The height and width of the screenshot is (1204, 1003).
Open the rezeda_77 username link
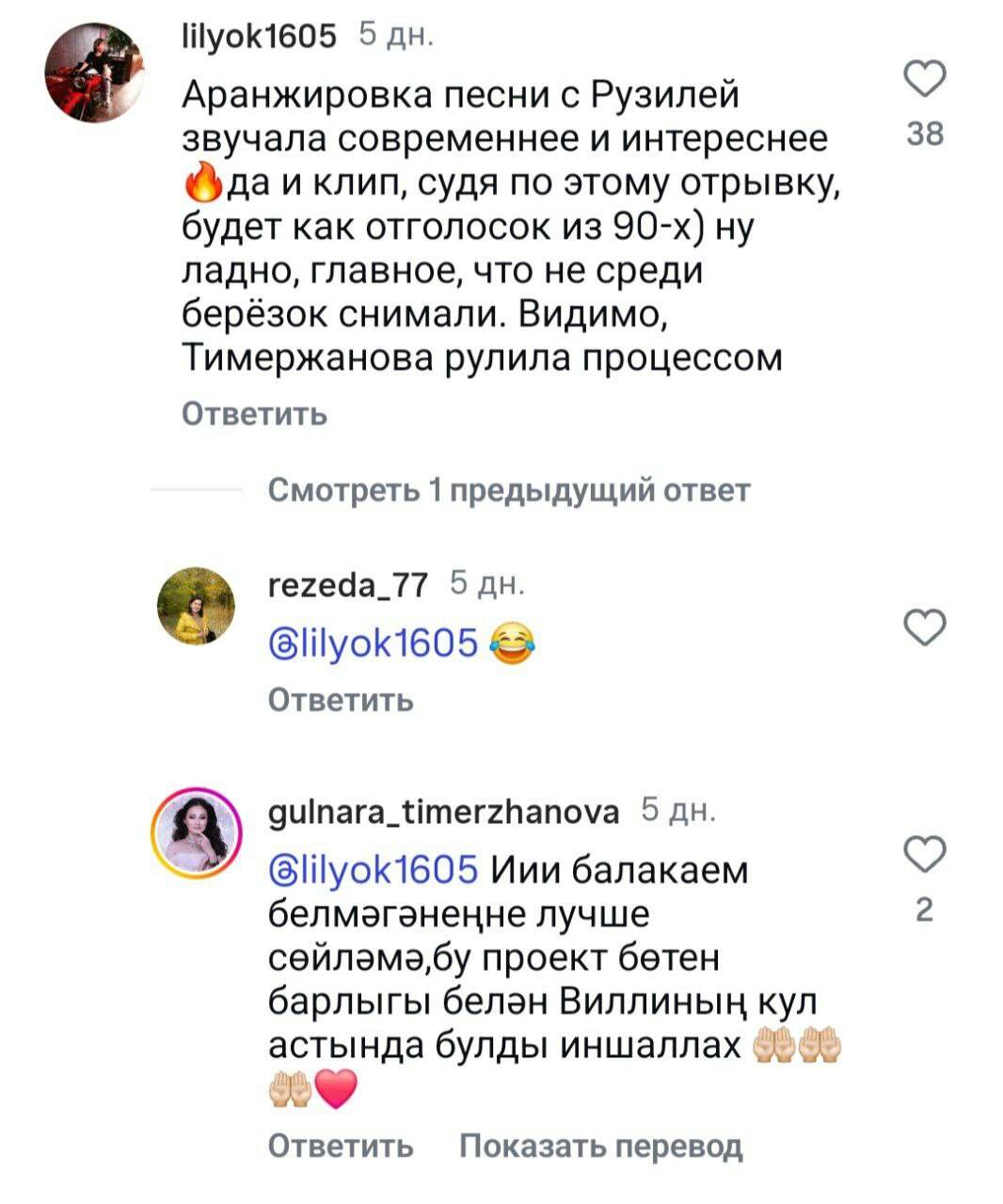click(x=348, y=584)
